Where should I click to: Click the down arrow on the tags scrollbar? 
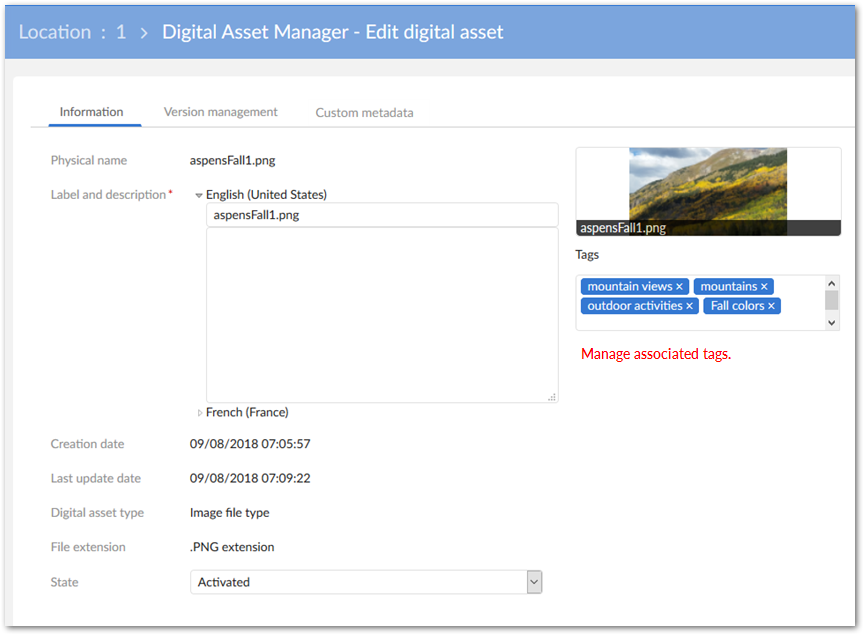click(831, 320)
